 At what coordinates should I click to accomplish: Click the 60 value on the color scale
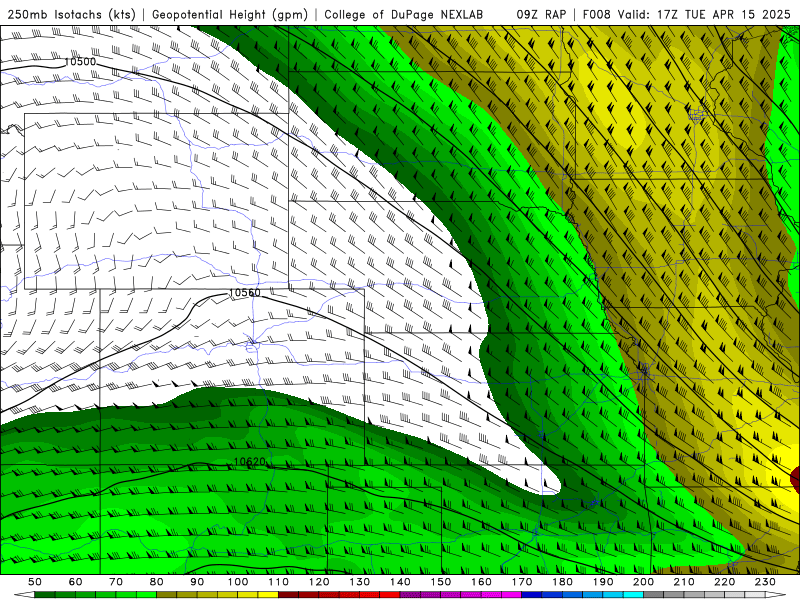(76, 582)
